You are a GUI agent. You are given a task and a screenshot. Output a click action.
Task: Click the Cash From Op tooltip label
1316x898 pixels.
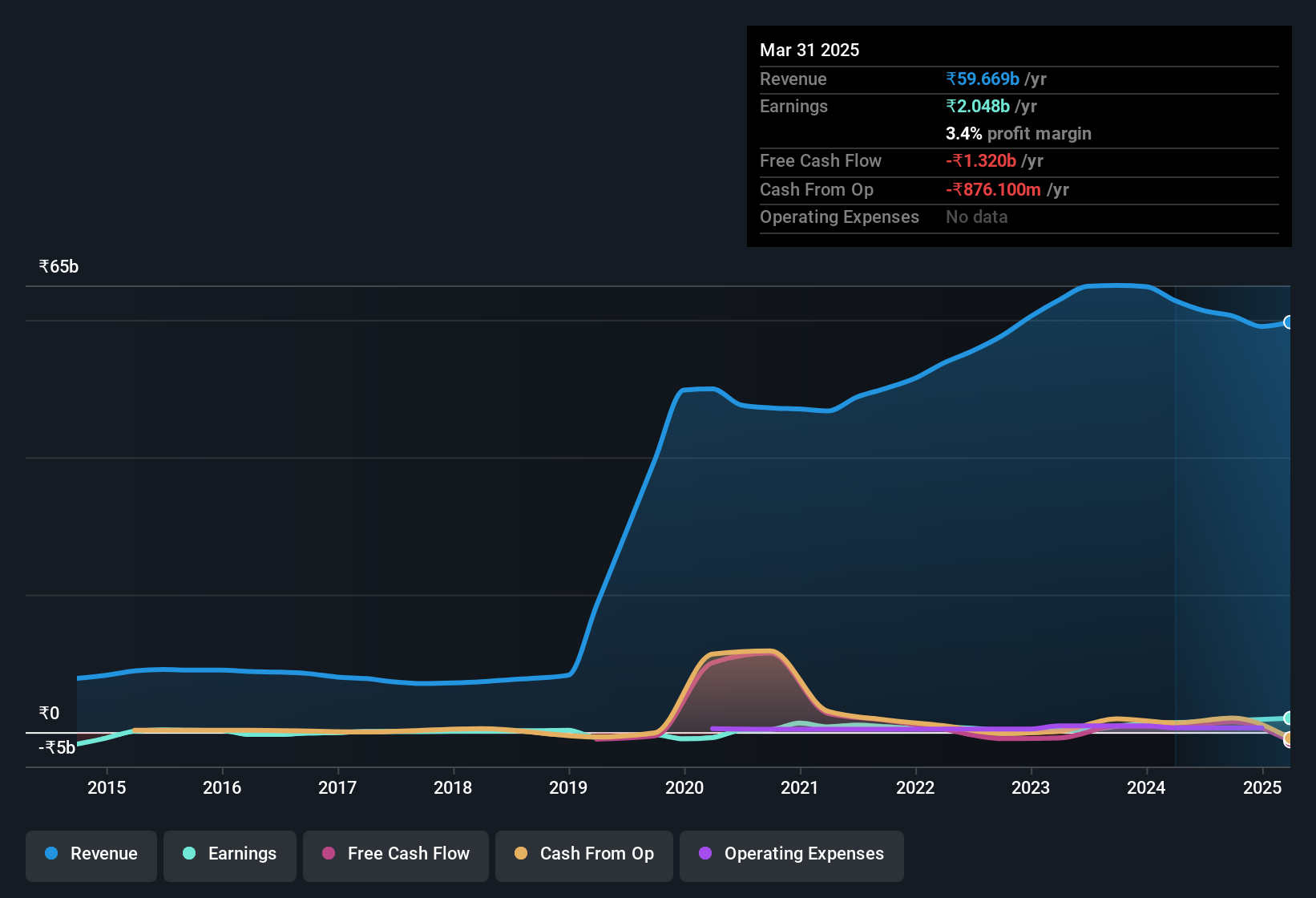[817, 189]
